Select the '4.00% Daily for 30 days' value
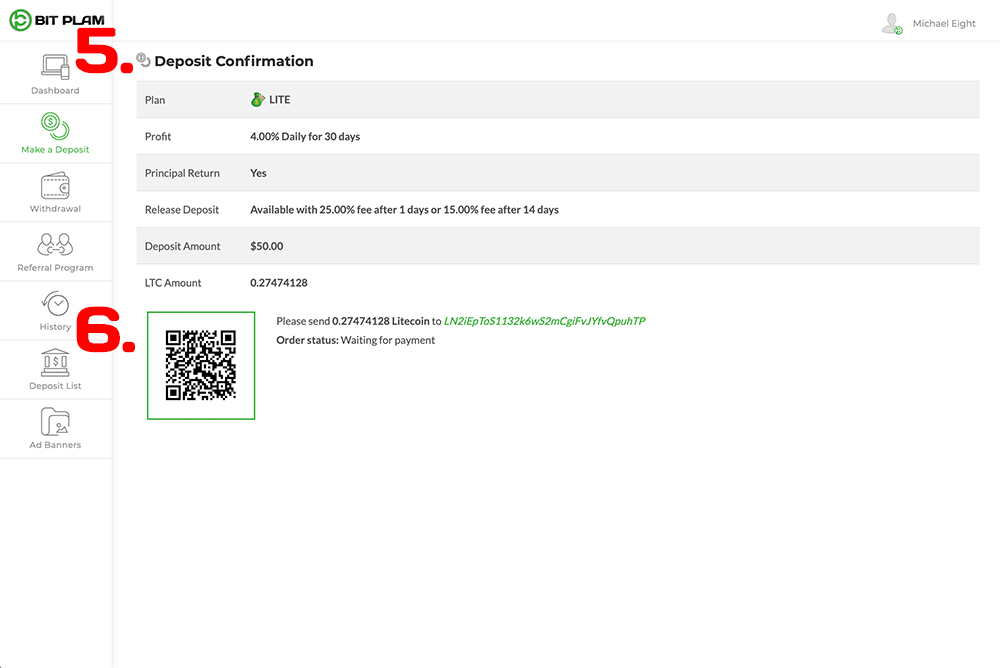This screenshot has height=668, width=1000. [305, 137]
